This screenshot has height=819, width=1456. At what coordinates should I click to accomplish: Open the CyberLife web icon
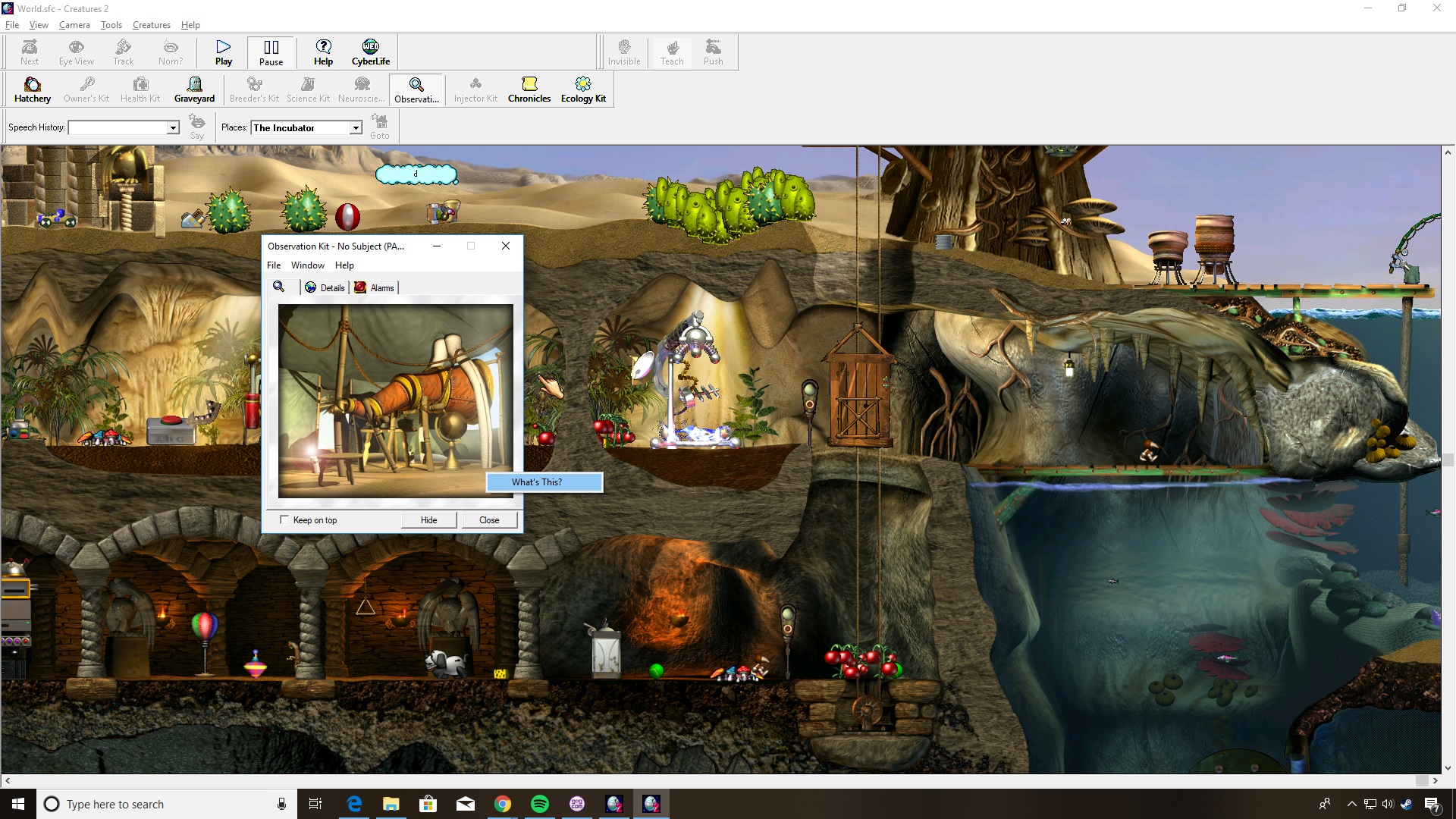click(371, 52)
